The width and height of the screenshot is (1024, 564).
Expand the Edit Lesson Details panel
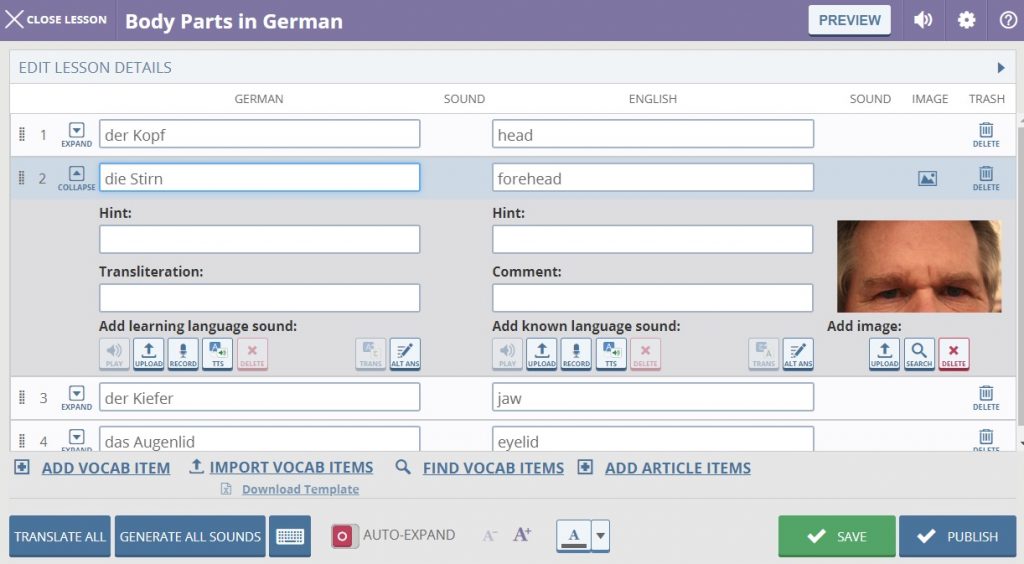click(1000, 68)
